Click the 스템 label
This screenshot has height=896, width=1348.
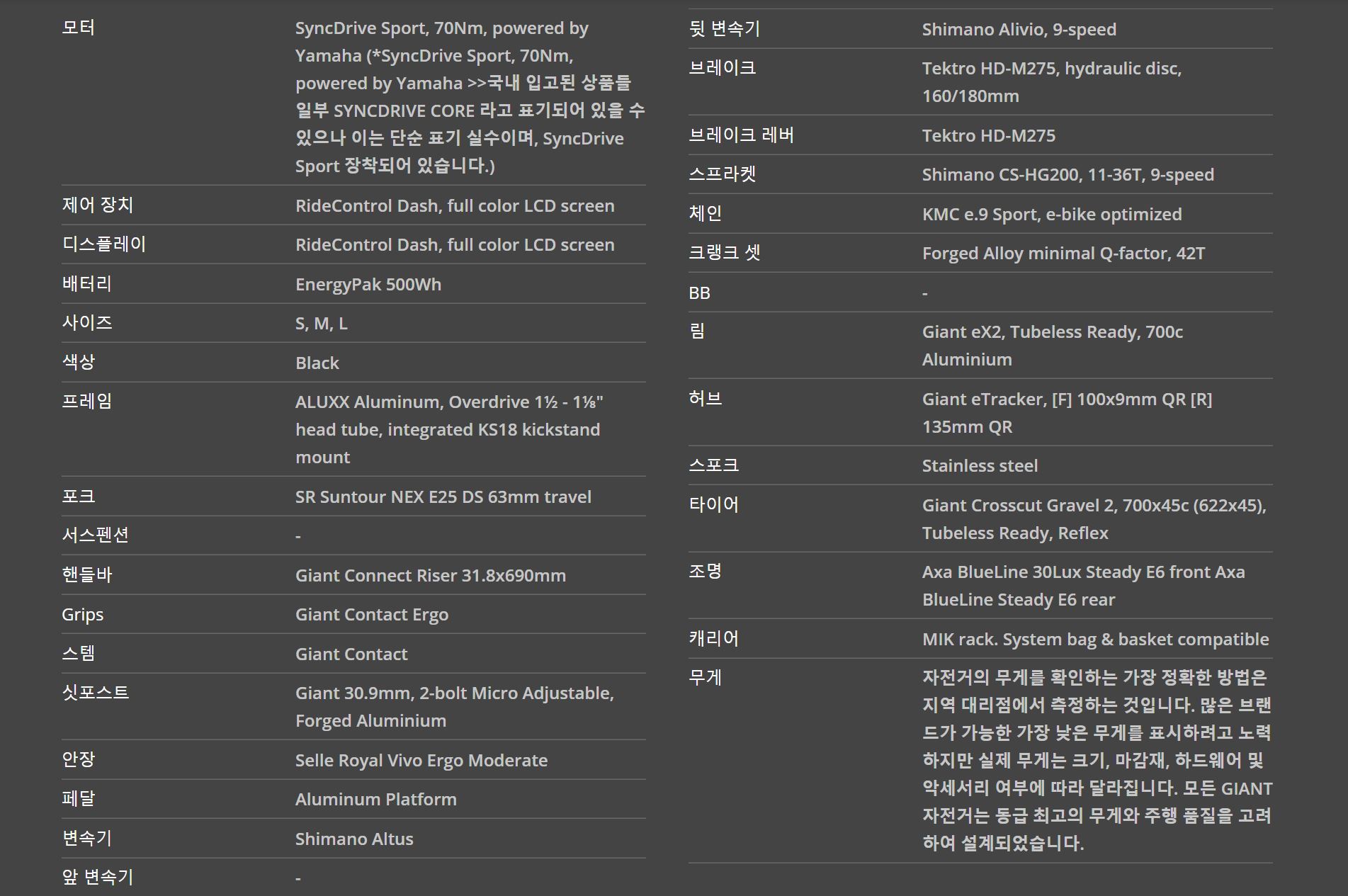pos(78,653)
